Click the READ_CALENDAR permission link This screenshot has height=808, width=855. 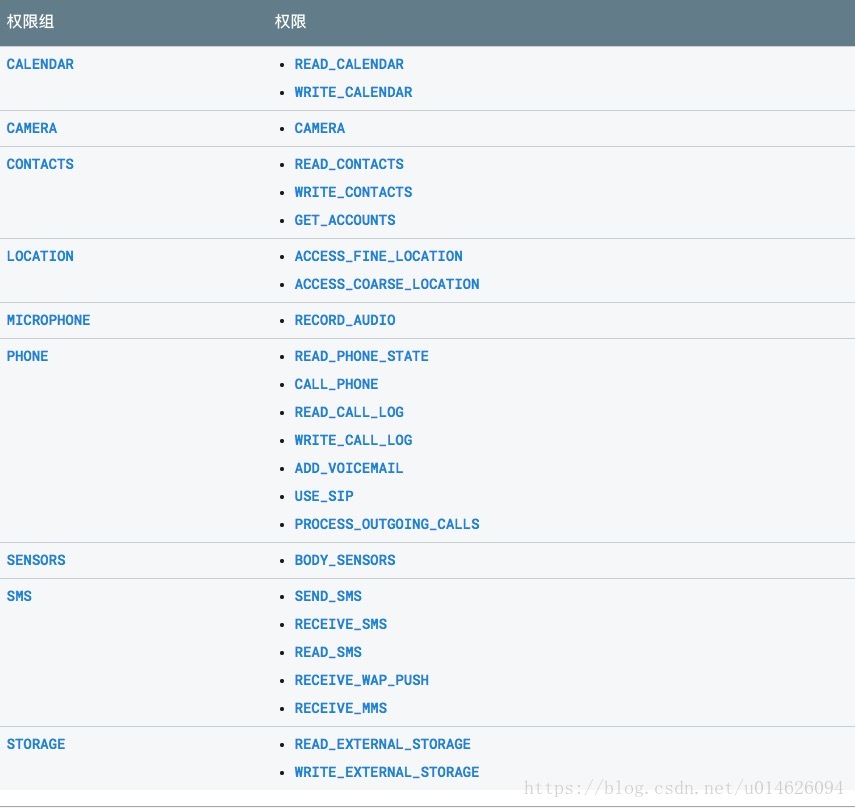pos(349,64)
